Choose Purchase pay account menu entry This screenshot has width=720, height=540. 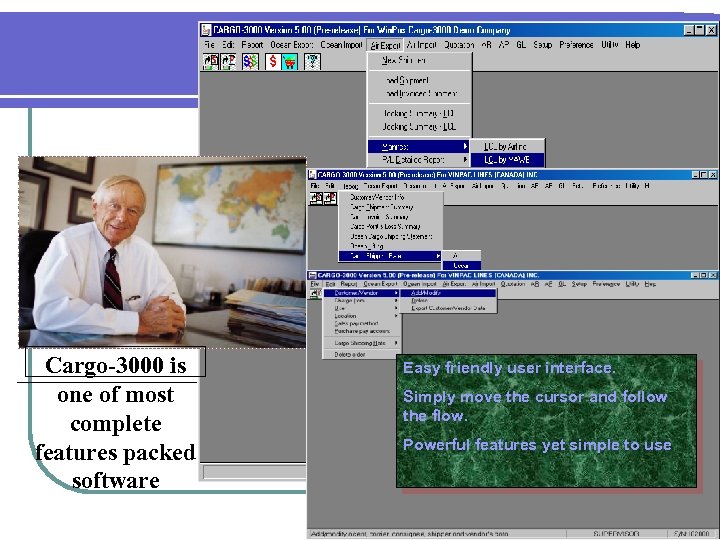pyautogui.click(x=362, y=331)
